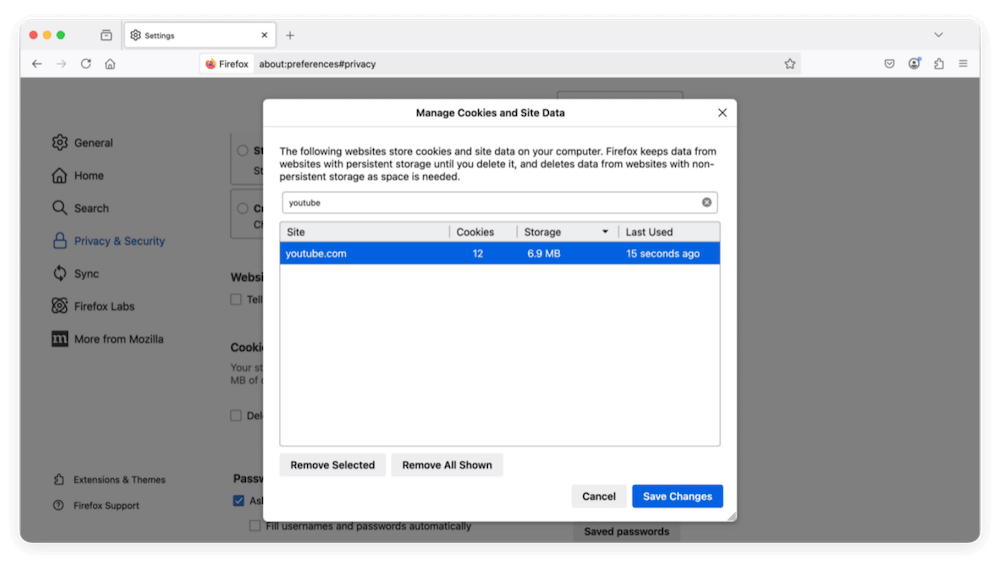The image size is (1000, 562).
Task: Open Saved passwords button
Action: (x=626, y=531)
